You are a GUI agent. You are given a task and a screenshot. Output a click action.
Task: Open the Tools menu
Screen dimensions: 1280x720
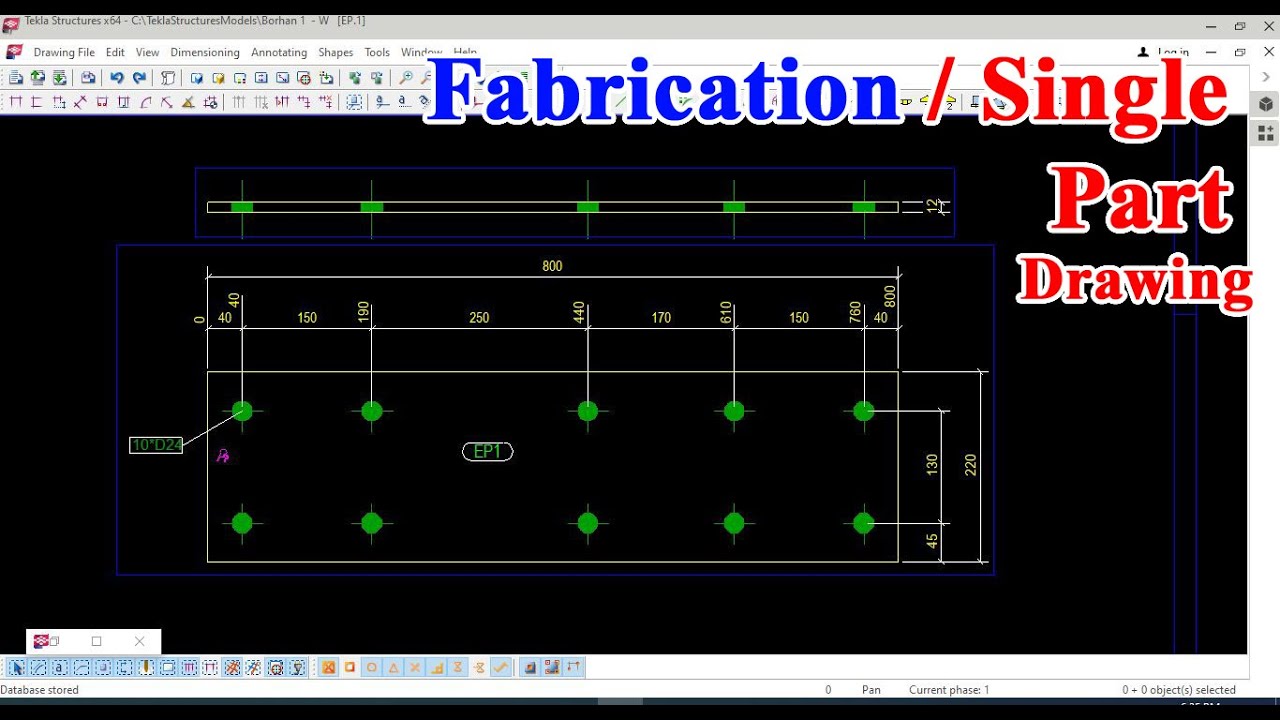point(377,52)
